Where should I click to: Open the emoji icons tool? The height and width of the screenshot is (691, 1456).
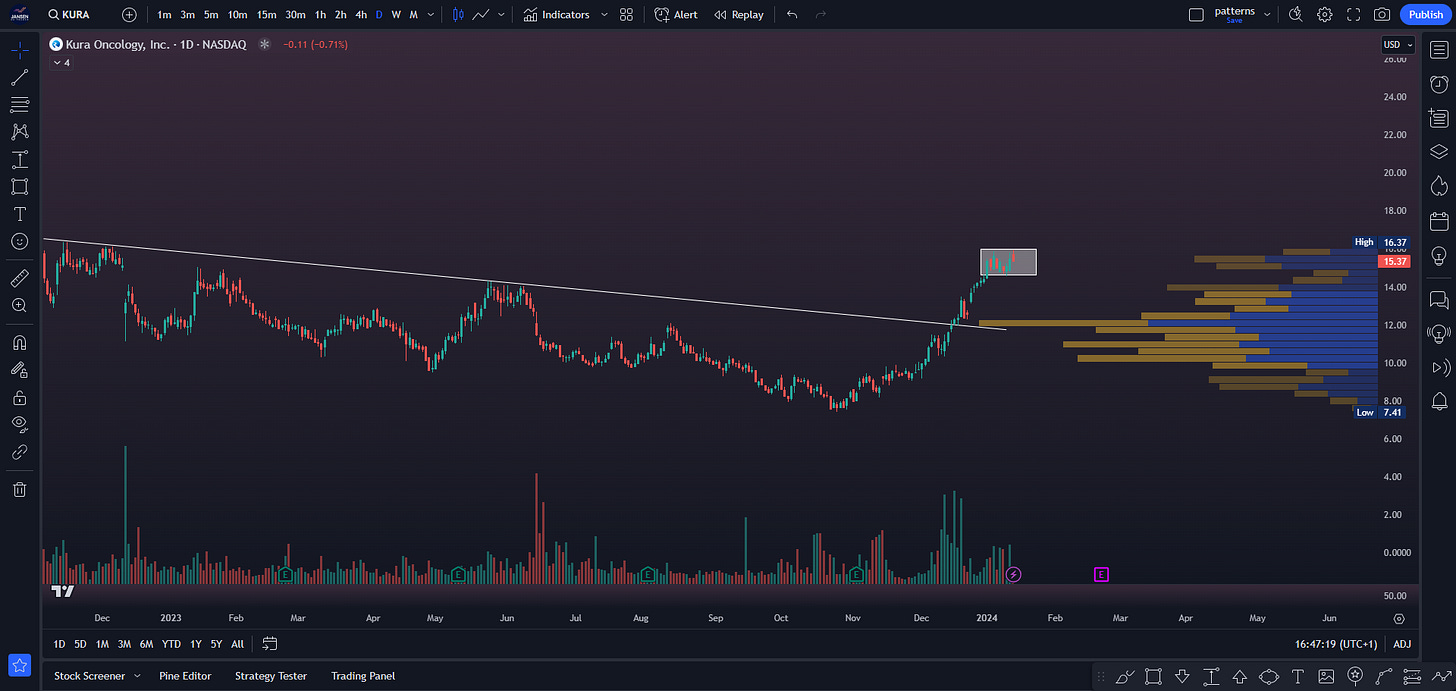tap(20, 241)
